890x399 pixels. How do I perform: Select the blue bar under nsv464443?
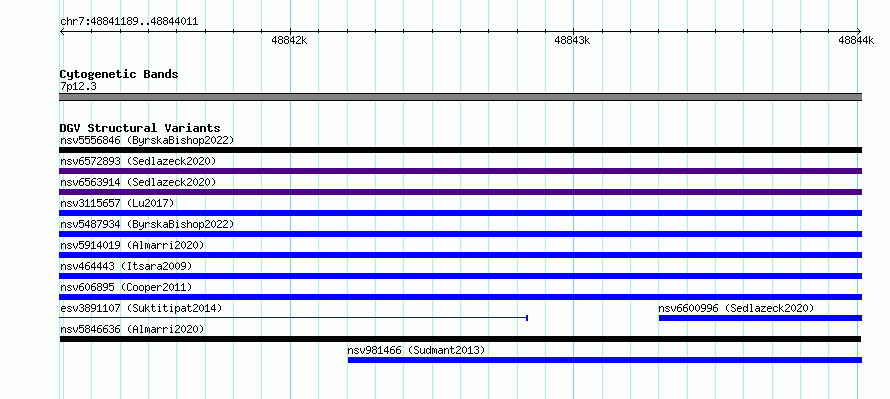[x=460, y=276]
